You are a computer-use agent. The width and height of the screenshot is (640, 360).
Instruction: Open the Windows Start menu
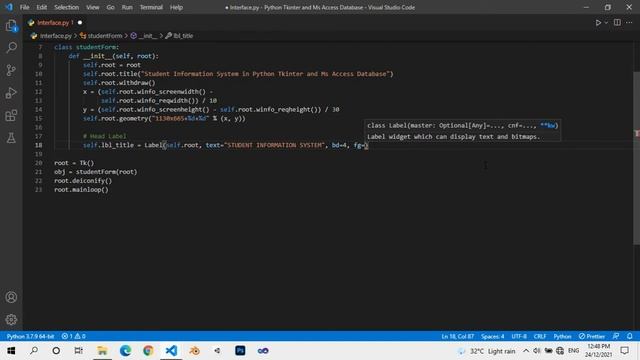point(11,351)
